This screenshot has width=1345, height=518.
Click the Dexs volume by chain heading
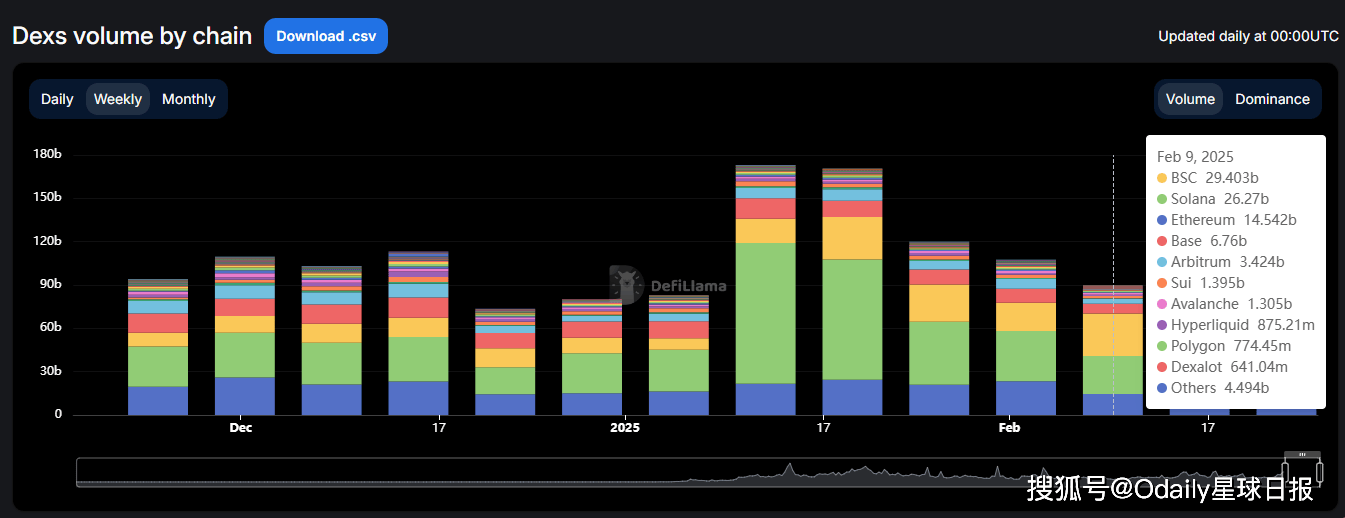tap(132, 36)
